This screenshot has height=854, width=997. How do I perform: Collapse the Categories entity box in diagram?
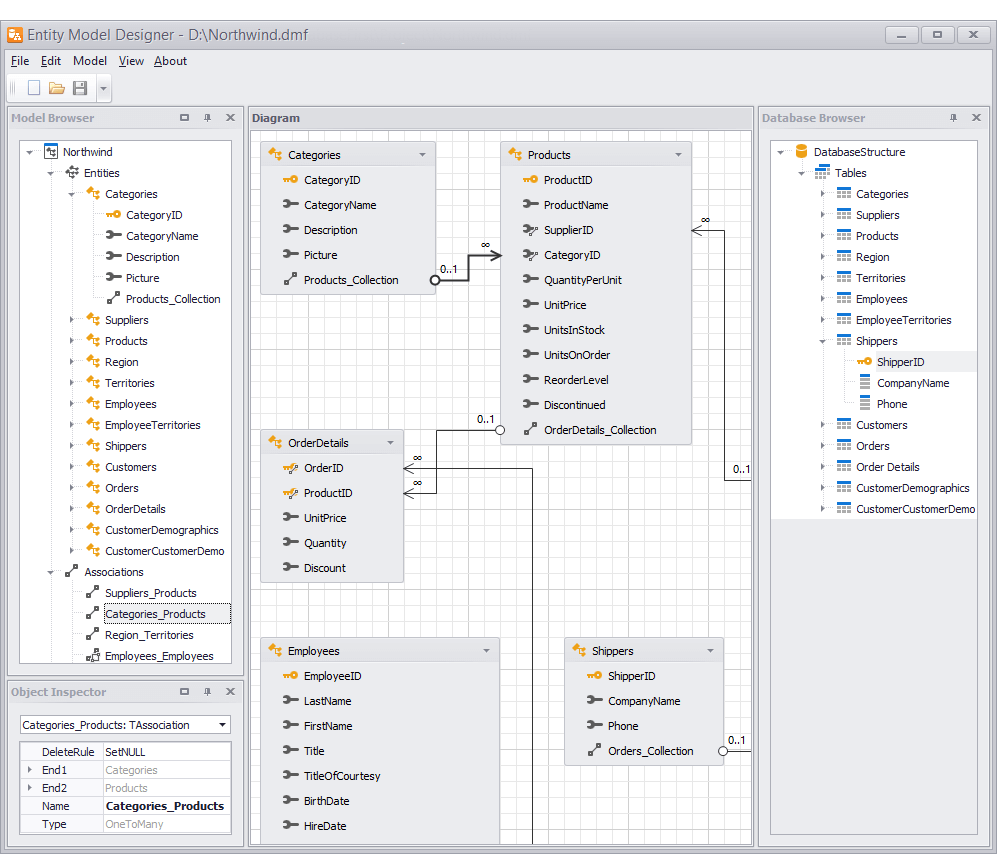[x=422, y=155]
